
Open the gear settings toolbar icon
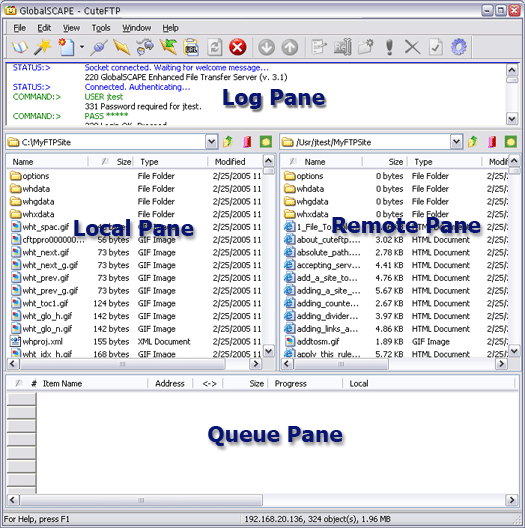(459, 47)
